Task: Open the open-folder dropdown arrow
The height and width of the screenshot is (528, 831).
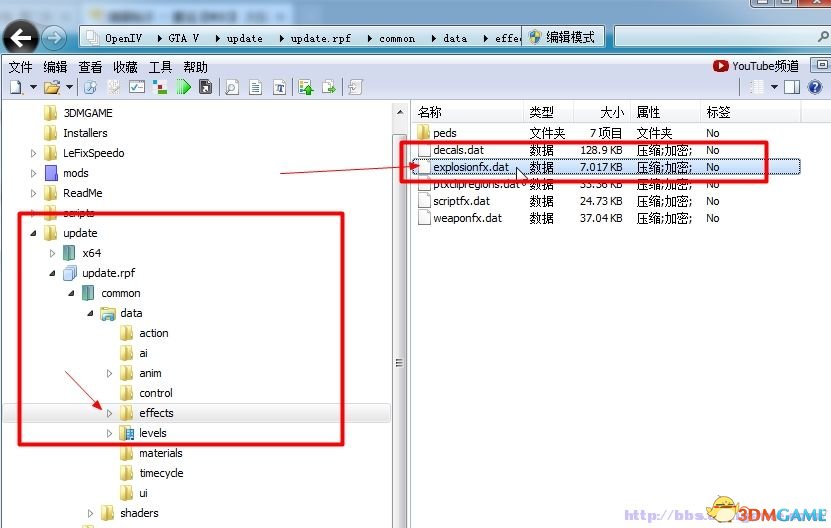Action: [69, 87]
